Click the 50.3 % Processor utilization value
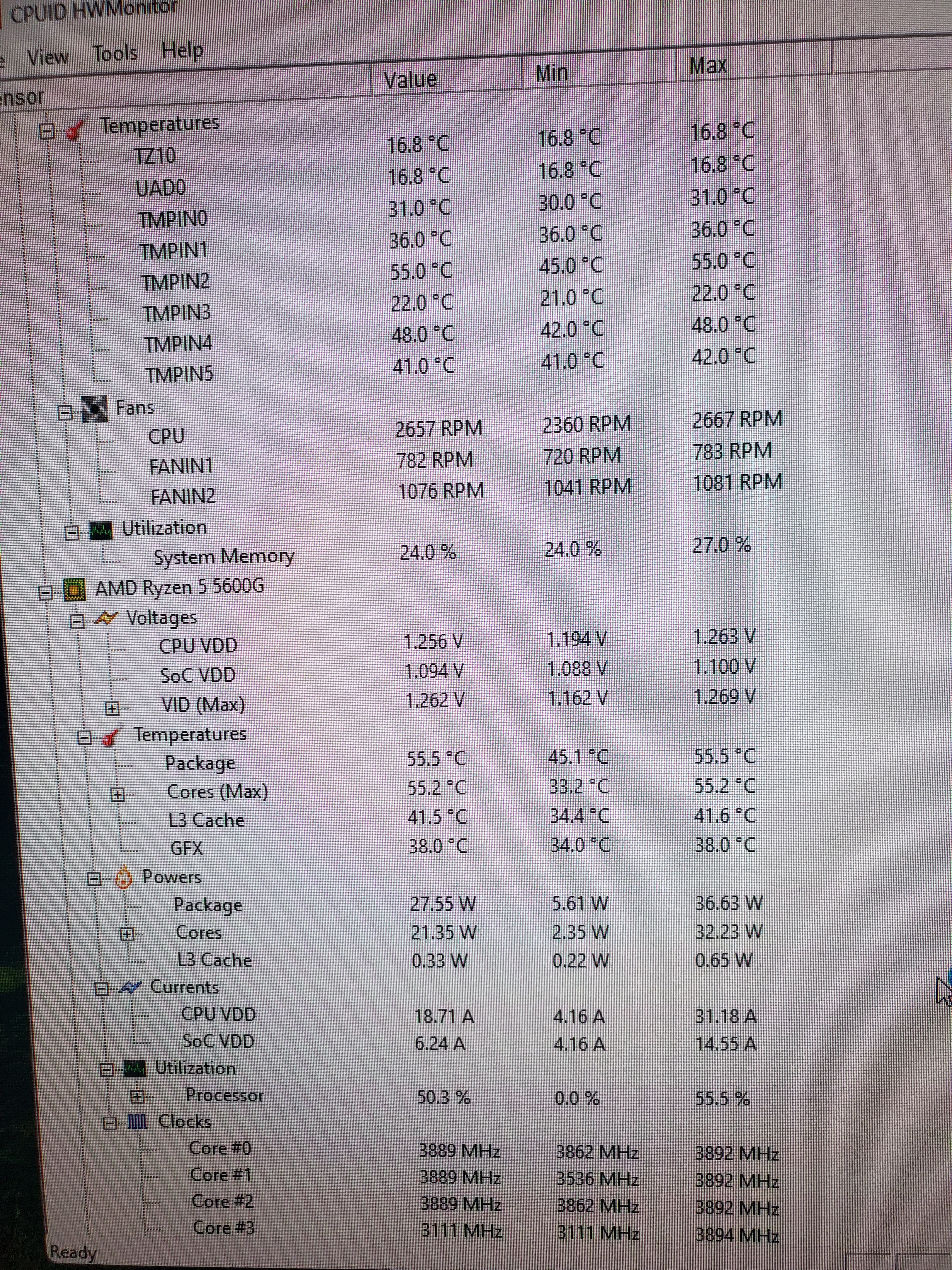The width and height of the screenshot is (952, 1270). 444,1097
